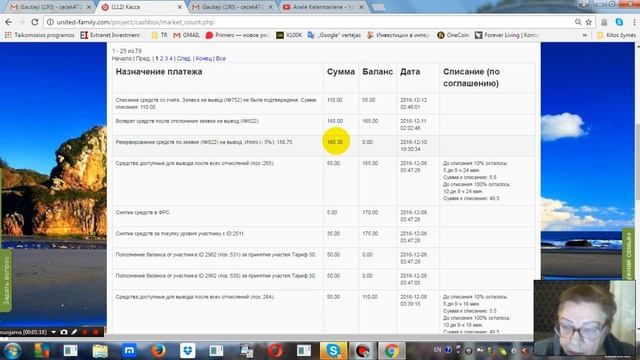640x360 pixels.
Task: Open a new tab with the new-tab button
Action: 379,7
